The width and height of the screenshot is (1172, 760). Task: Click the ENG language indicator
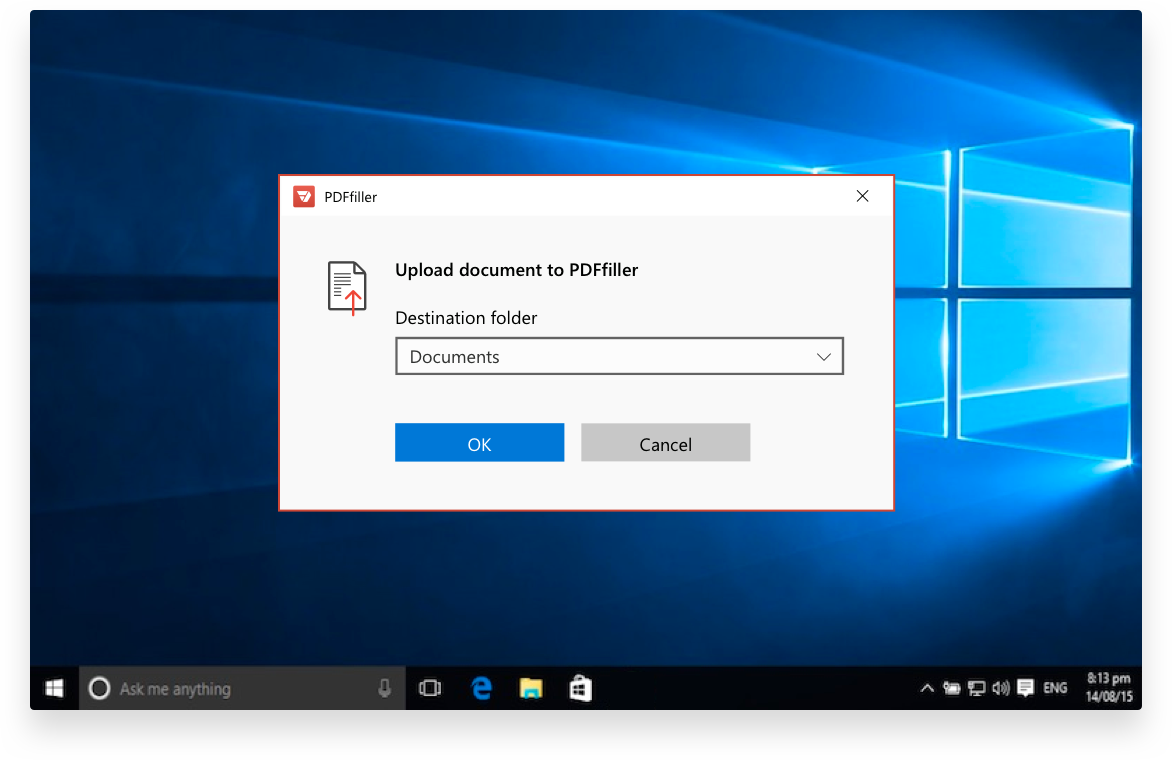coord(1055,688)
